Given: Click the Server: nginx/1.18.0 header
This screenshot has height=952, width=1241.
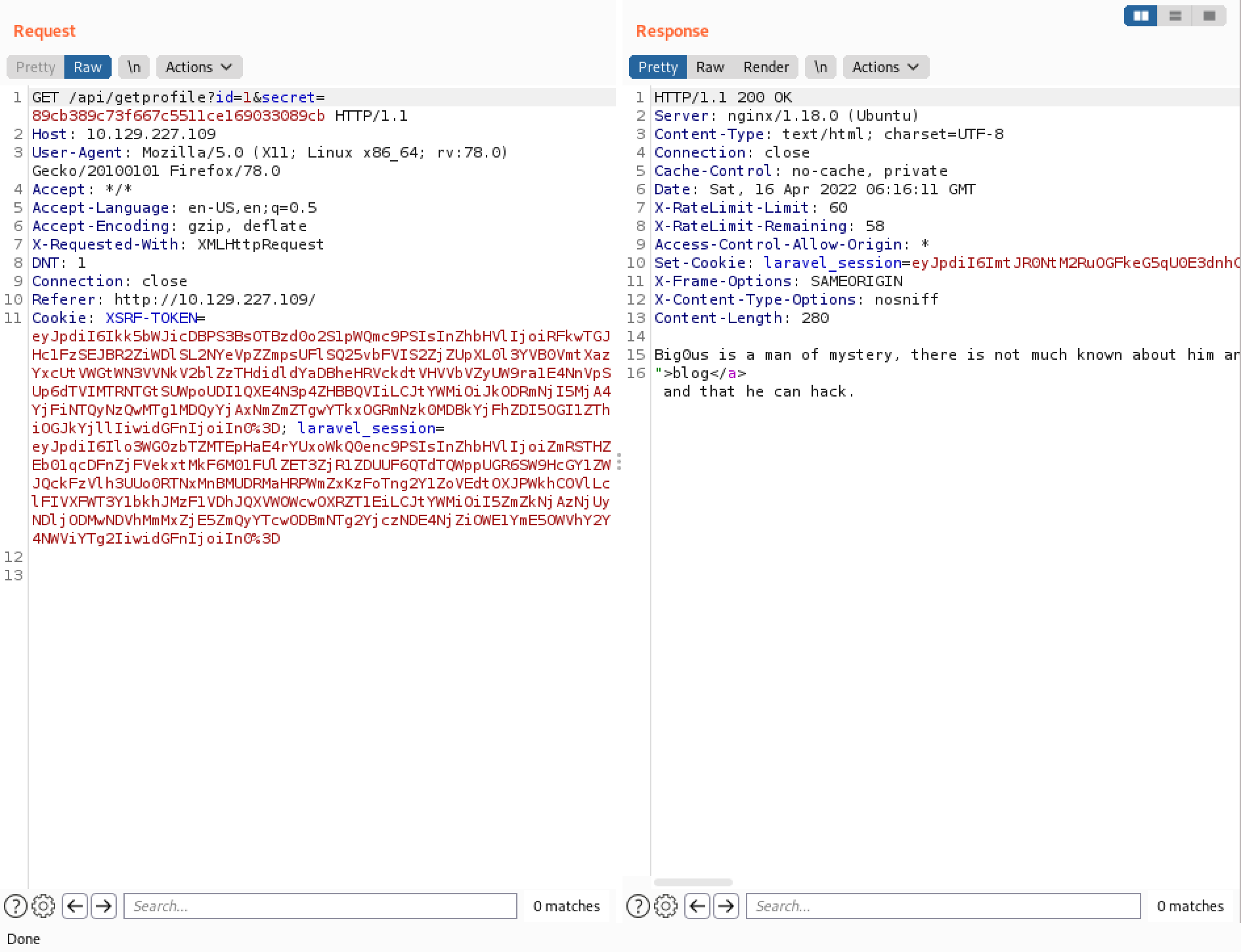Looking at the screenshot, I should 787,116.
